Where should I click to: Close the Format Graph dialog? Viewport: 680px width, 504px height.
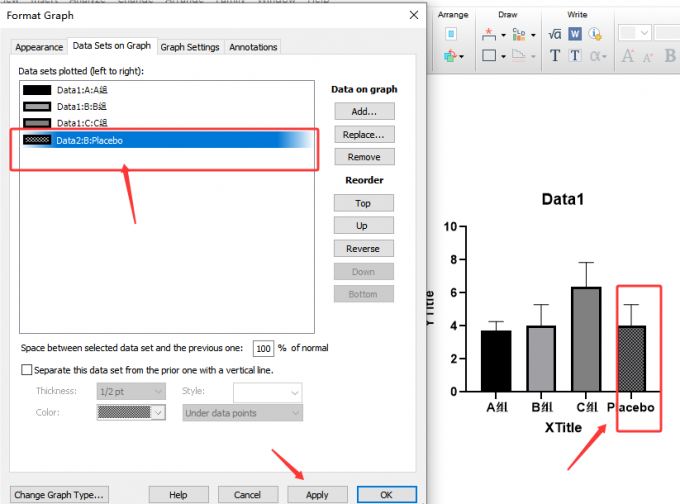tap(414, 15)
